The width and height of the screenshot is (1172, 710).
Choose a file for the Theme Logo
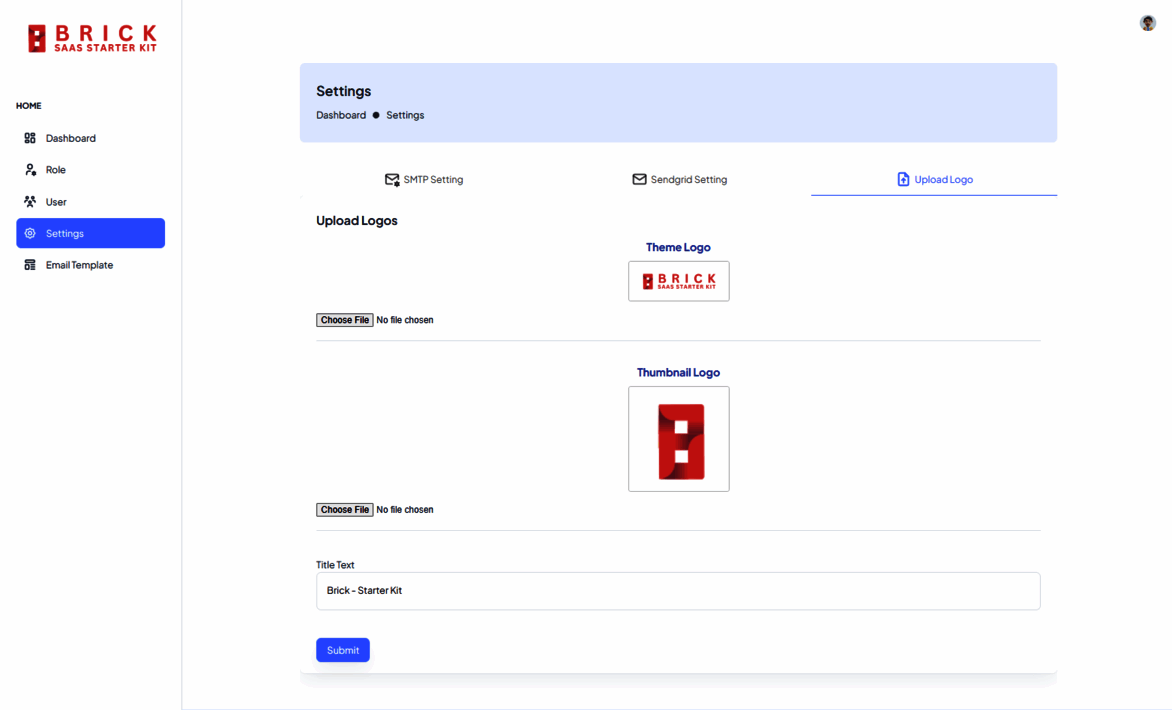click(345, 320)
